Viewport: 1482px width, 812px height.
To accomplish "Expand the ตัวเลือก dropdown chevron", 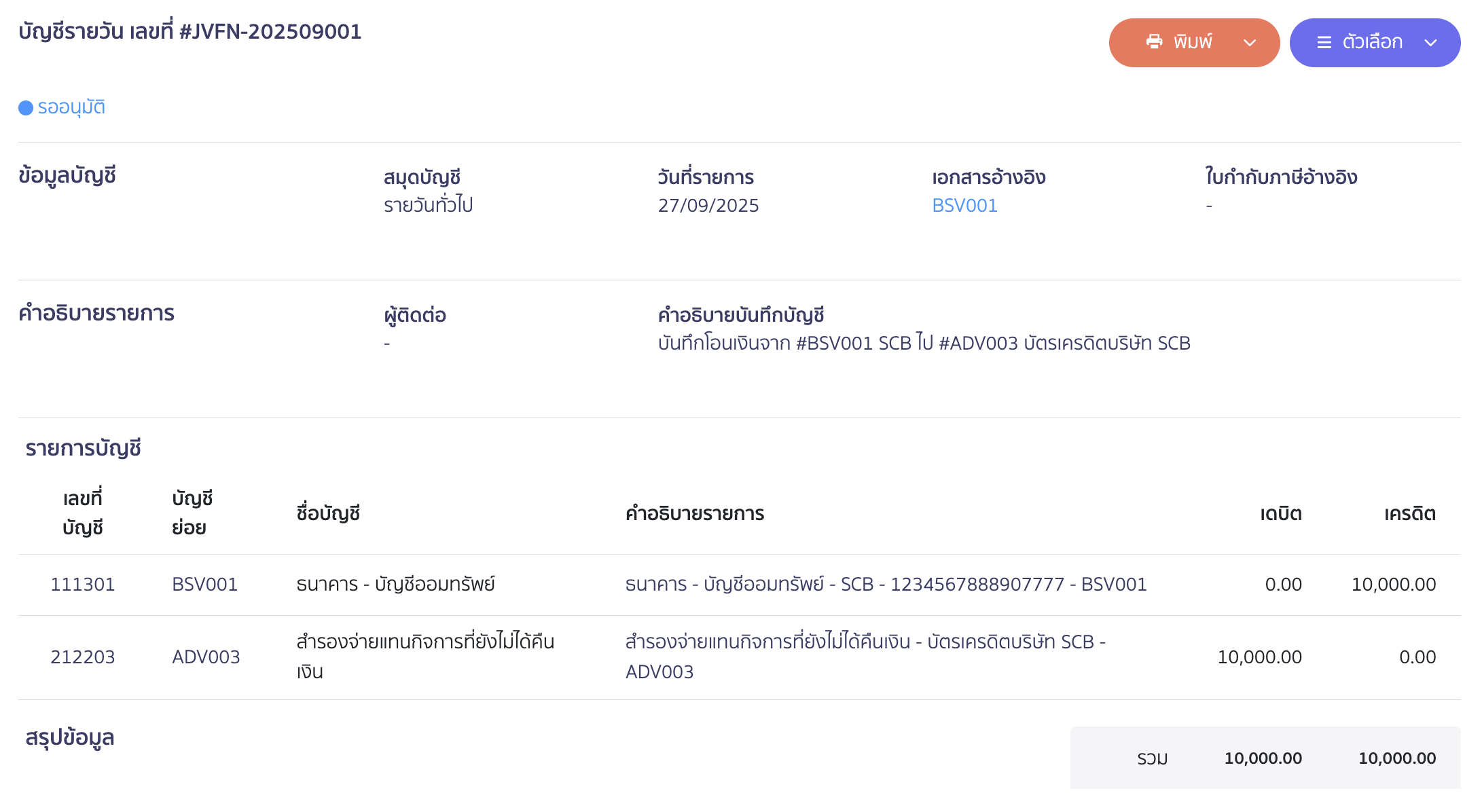I will click(x=1430, y=43).
